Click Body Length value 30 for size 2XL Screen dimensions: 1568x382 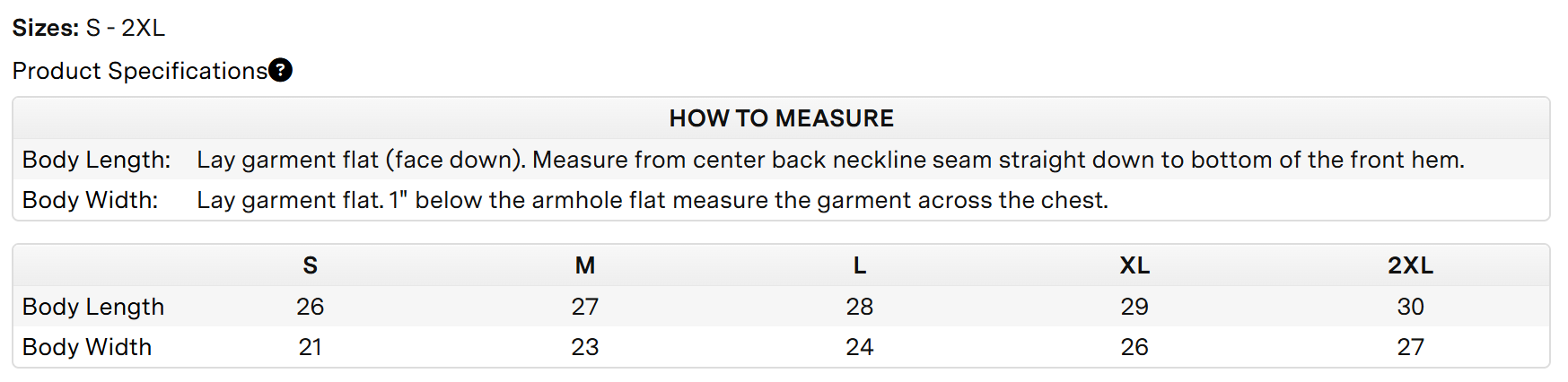click(x=1410, y=307)
